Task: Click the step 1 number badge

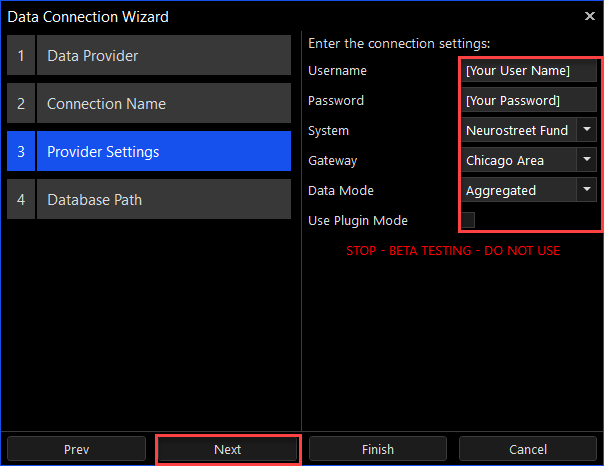Action: pos(20,56)
